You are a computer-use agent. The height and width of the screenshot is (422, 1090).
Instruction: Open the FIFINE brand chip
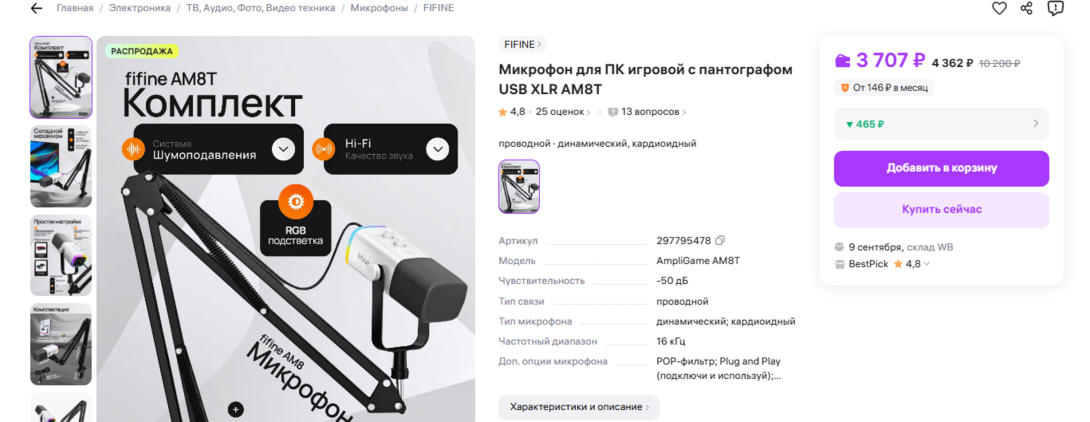click(x=522, y=44)
